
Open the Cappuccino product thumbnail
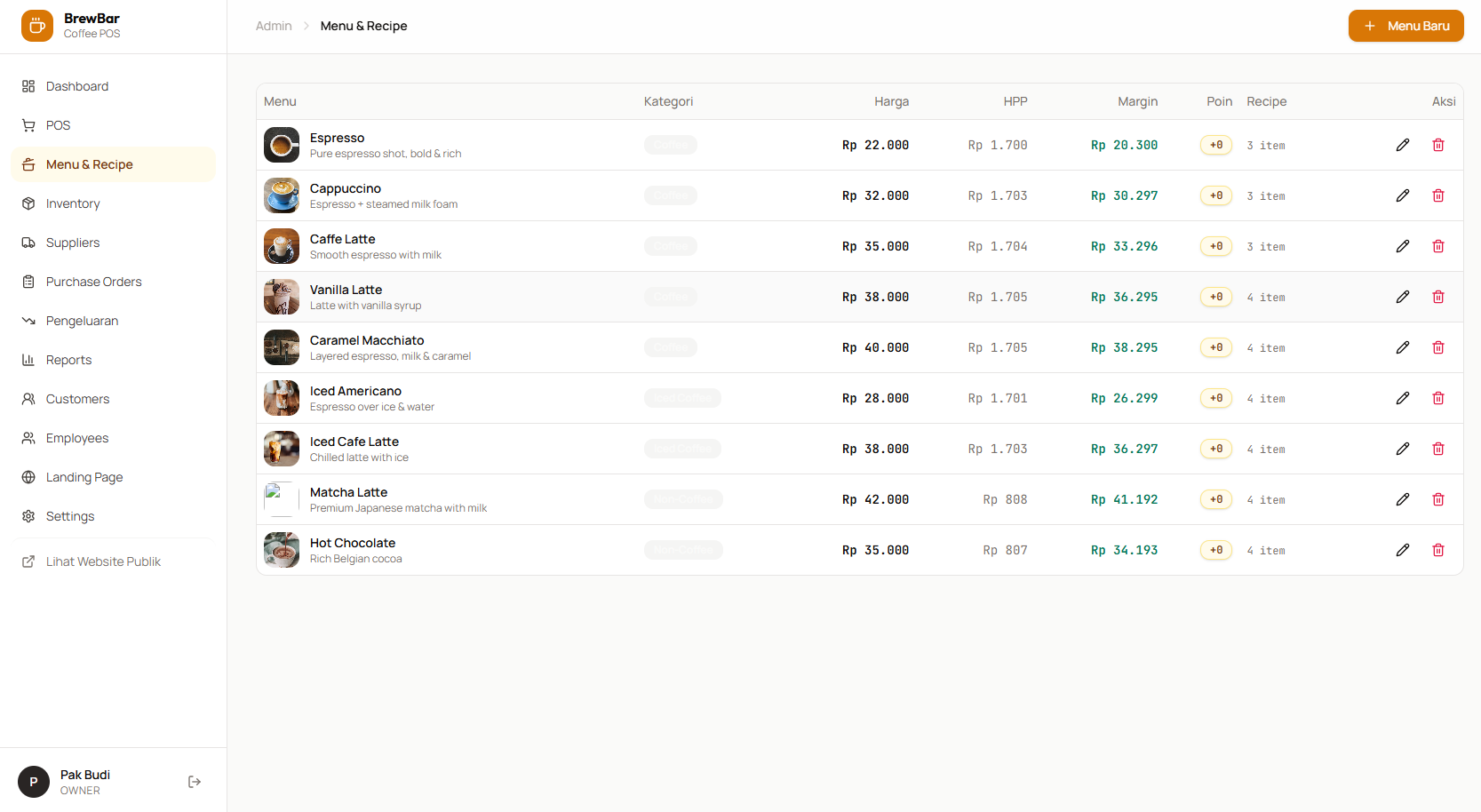click(282, 195)
